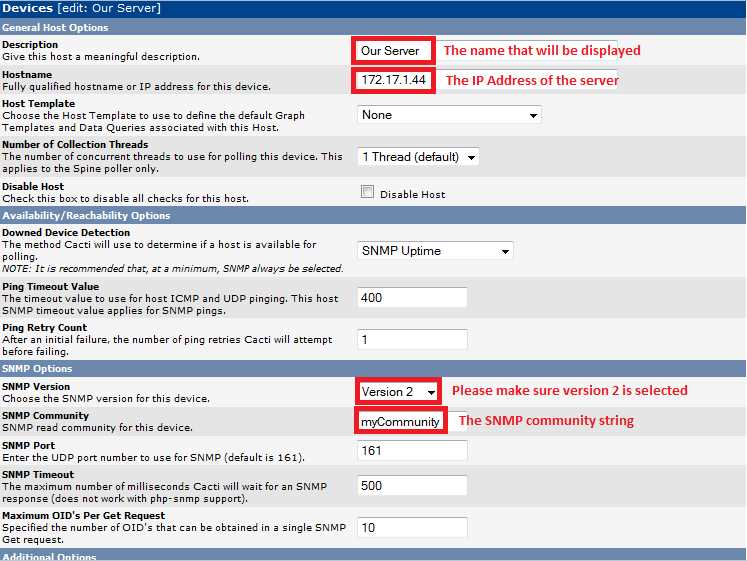Click the 'Host Template' label

tap(39, 103)
